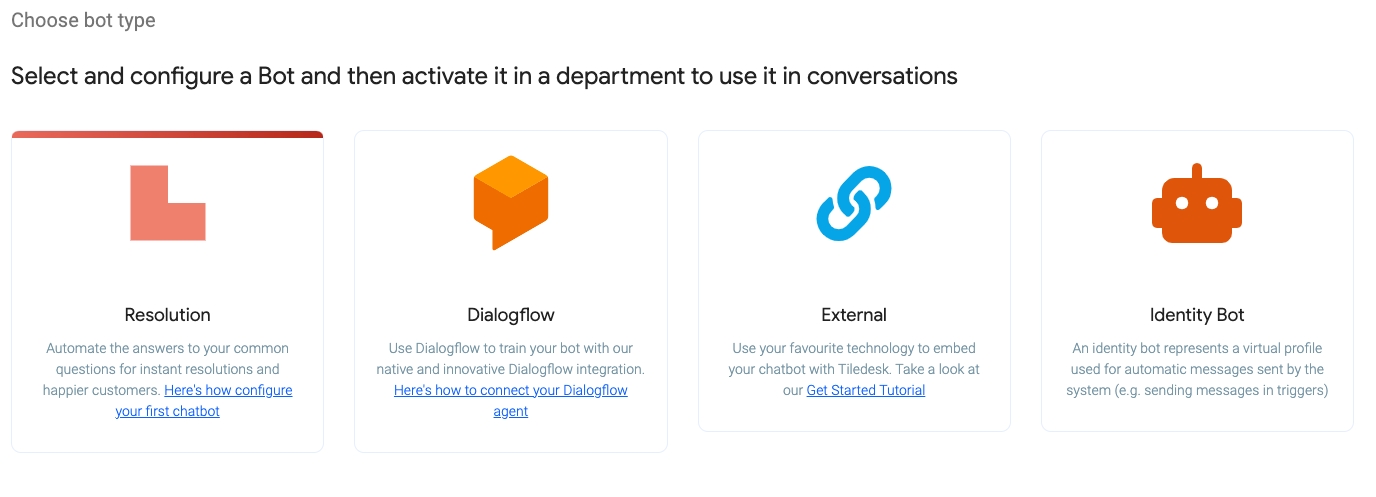Open "Here's how configure your first chatbot" link
This screenshot has height=497, width=1376.
click(228, 390)
